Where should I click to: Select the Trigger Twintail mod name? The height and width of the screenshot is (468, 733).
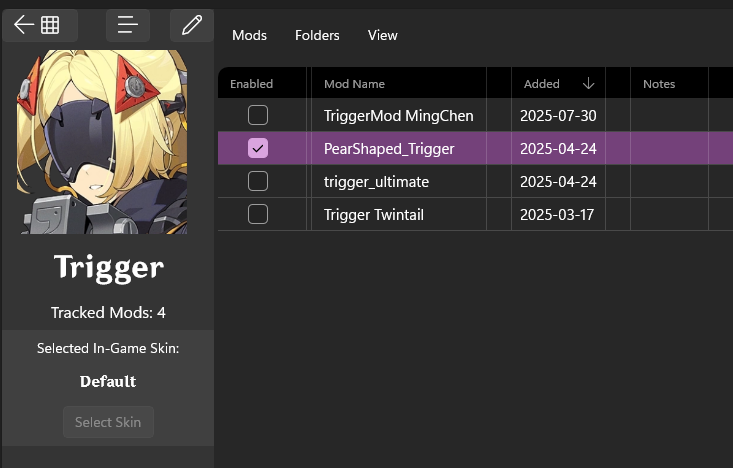point(374,215)
